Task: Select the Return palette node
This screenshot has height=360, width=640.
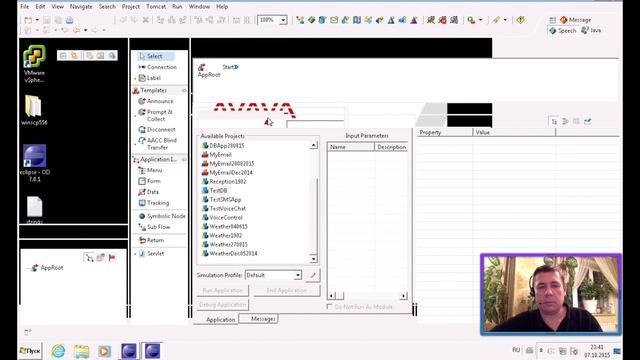Action: [151, 240]
